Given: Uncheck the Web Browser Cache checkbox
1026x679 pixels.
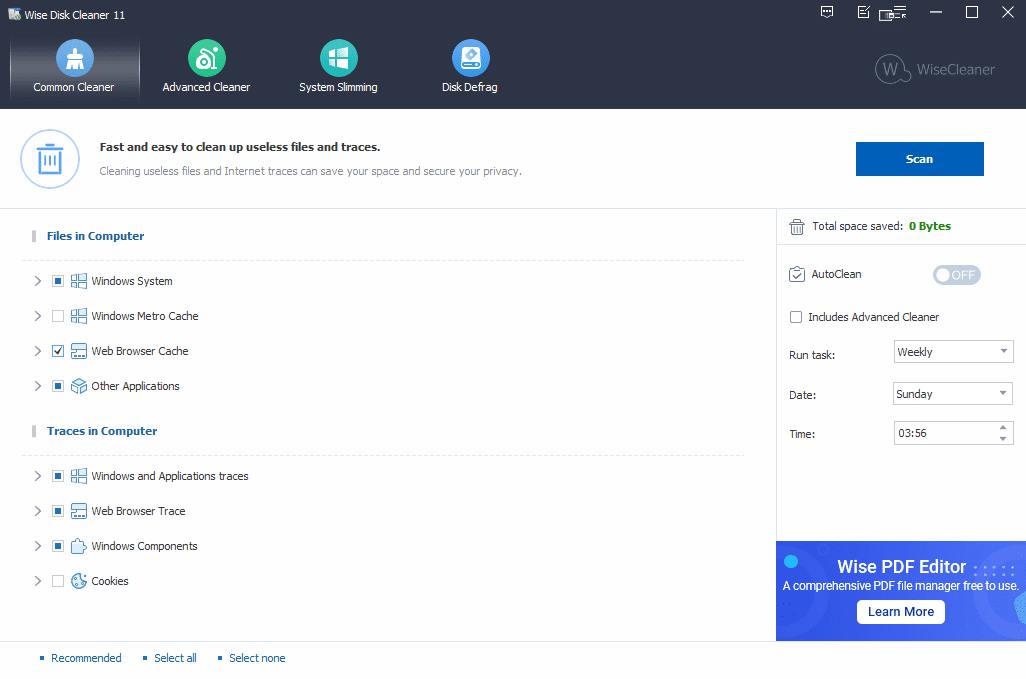Looking at the screenshot, I should point(58,351).
